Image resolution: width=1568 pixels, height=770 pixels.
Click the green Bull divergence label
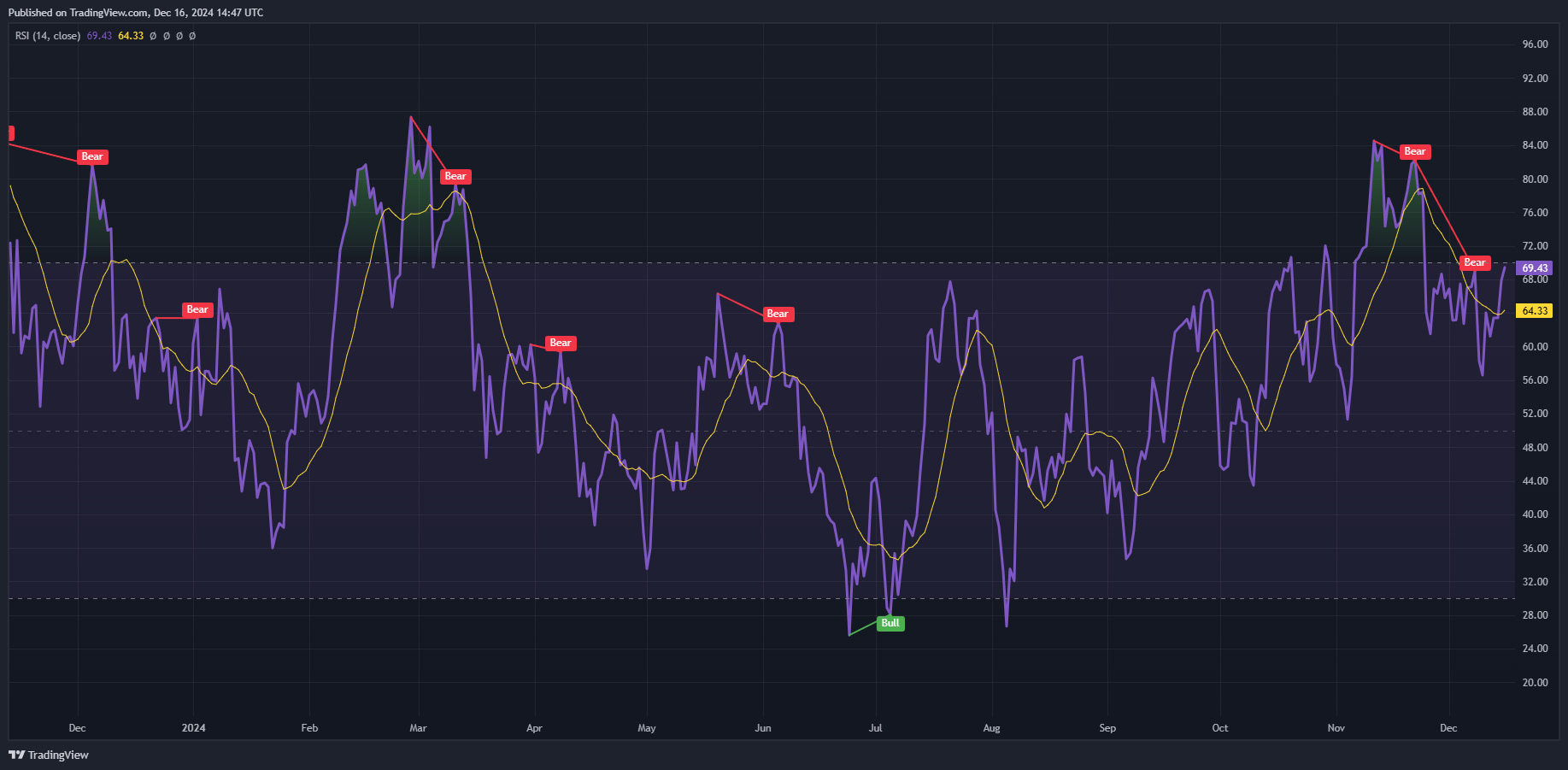[890, 623]
